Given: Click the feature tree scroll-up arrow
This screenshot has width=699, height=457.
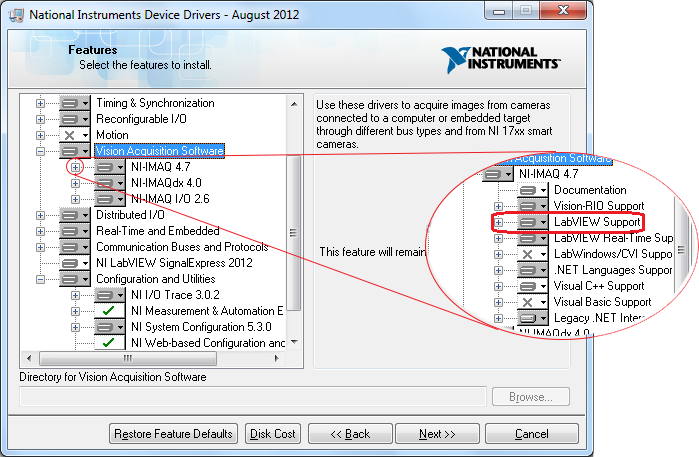Looking at the screenshot, I should pos(294,104).
